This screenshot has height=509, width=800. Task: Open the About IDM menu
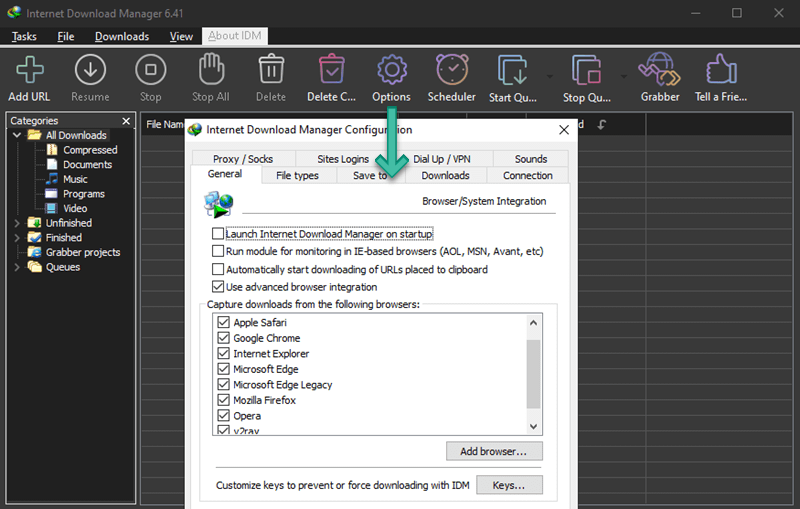click(x=235, y=36)
